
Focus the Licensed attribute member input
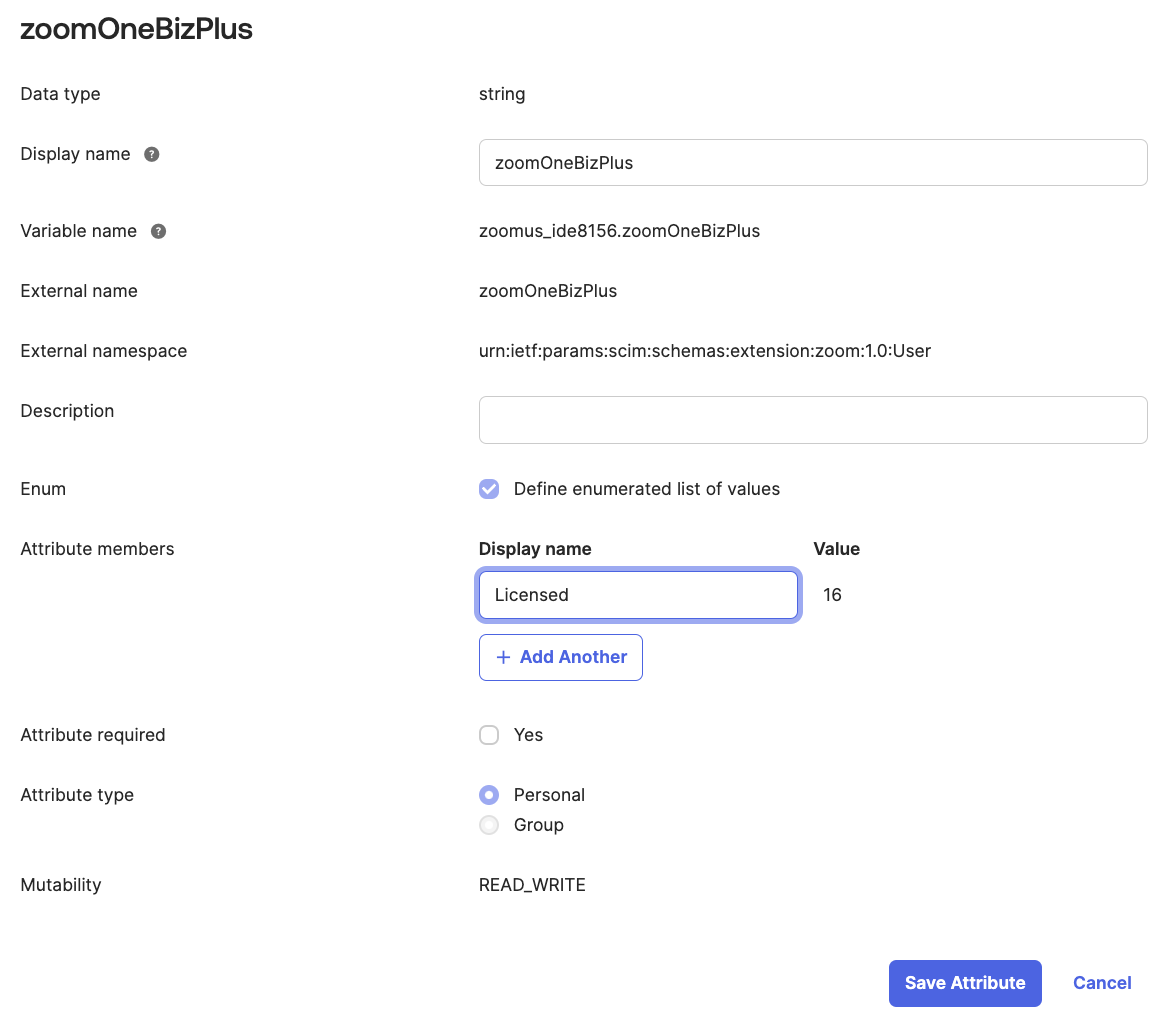[x=638, y=594]
